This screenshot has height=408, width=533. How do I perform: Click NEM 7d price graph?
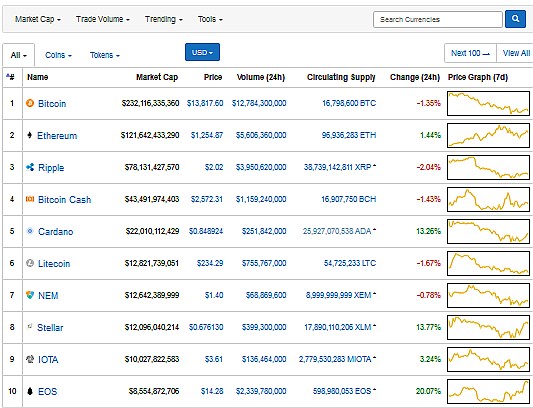click(x=488, y=295)
